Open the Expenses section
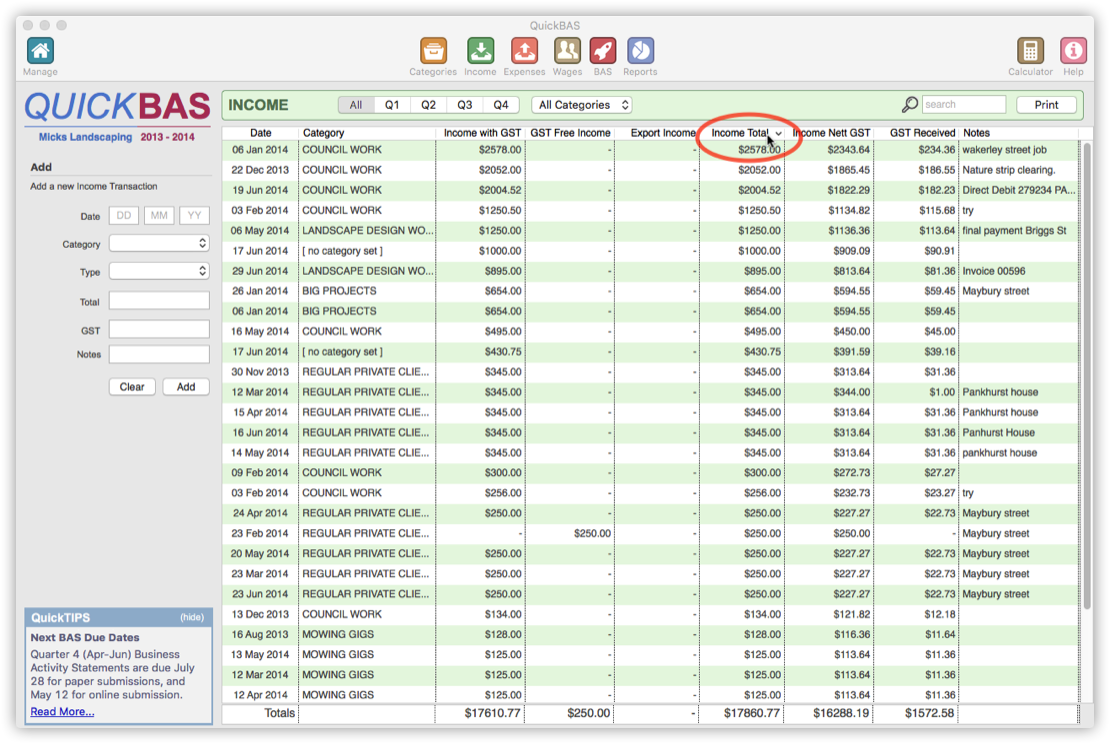This screenshot has height=744, width=1110. click(524, 48)
